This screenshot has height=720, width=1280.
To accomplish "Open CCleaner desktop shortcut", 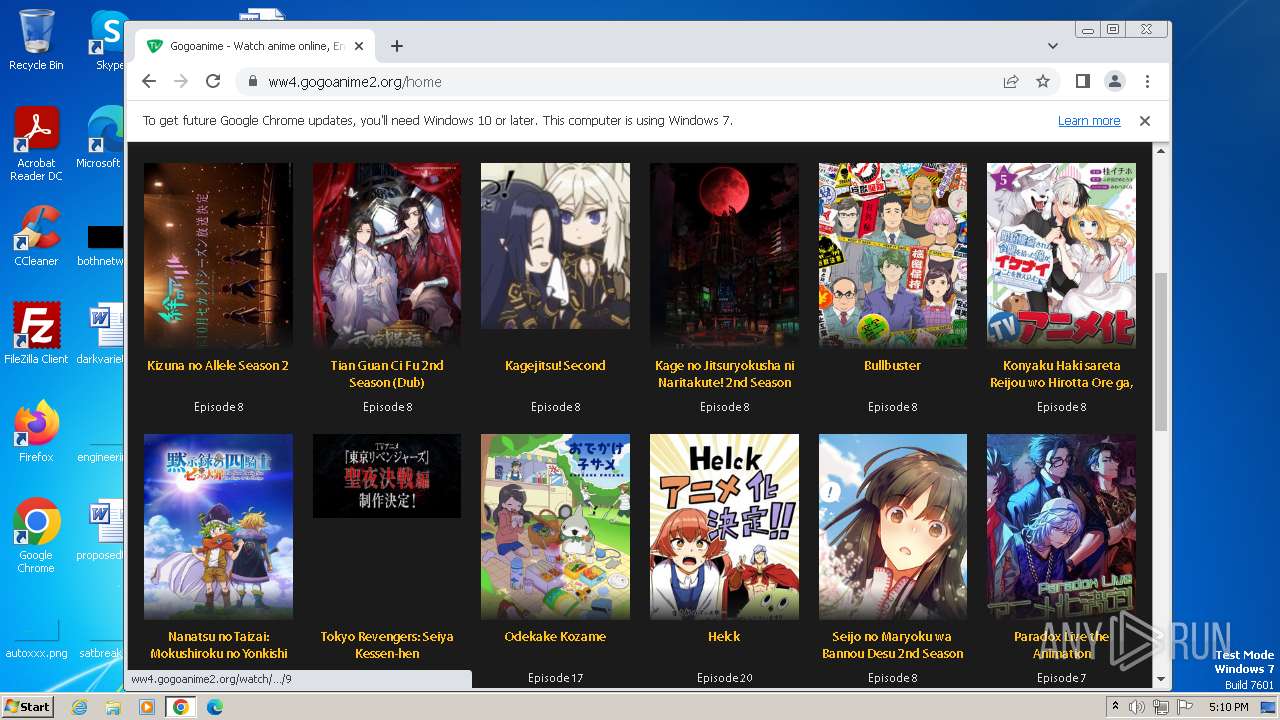I will [36, 236].
